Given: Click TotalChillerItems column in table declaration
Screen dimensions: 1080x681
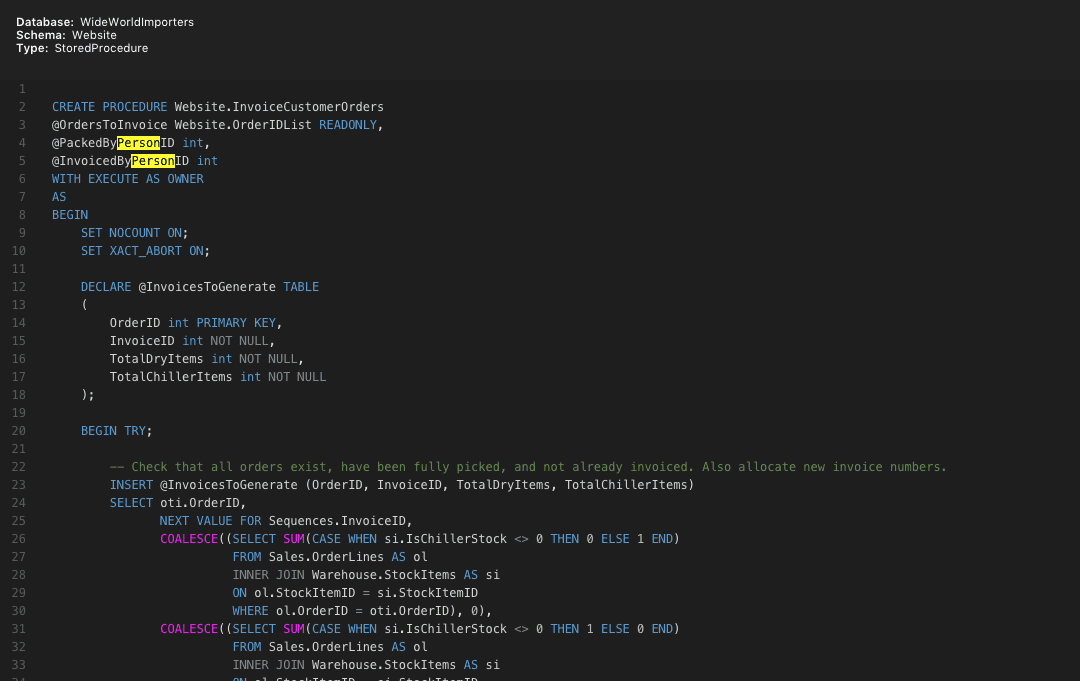Looking at the screenshot, I should tap(171, 377).
